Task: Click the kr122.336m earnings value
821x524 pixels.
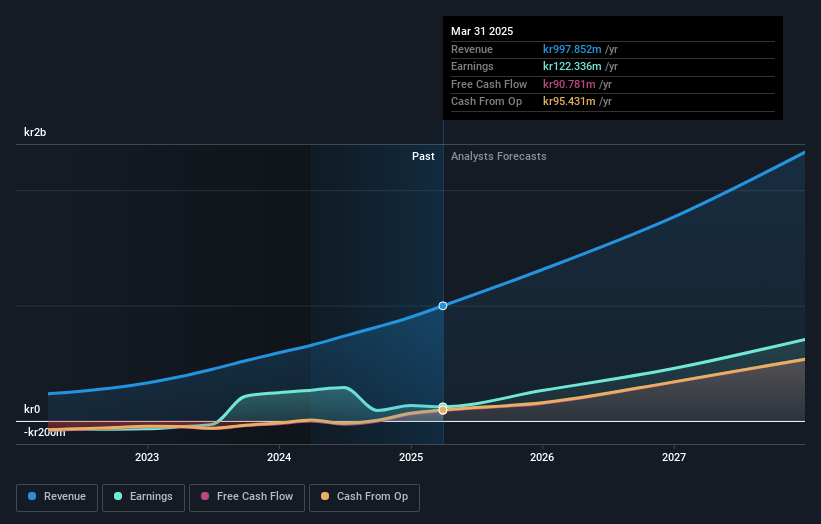Action: click(572, 66)
